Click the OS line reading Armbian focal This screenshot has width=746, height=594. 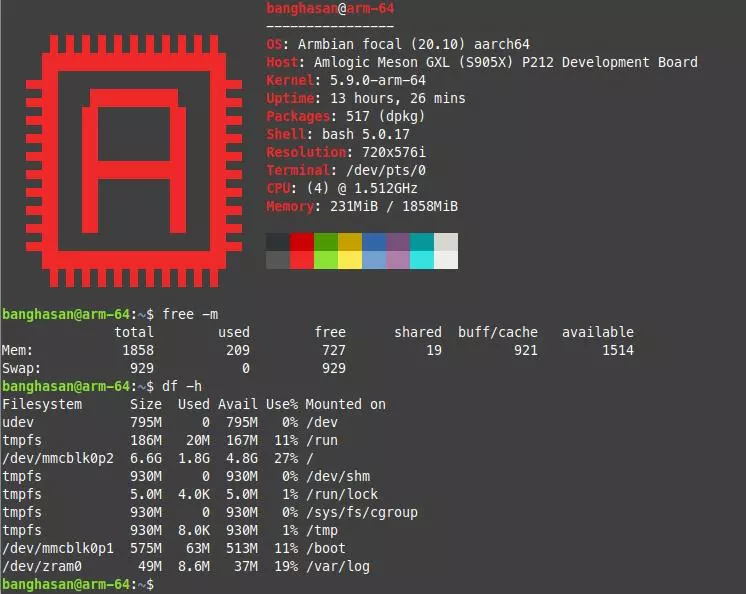tap(398, 44)
